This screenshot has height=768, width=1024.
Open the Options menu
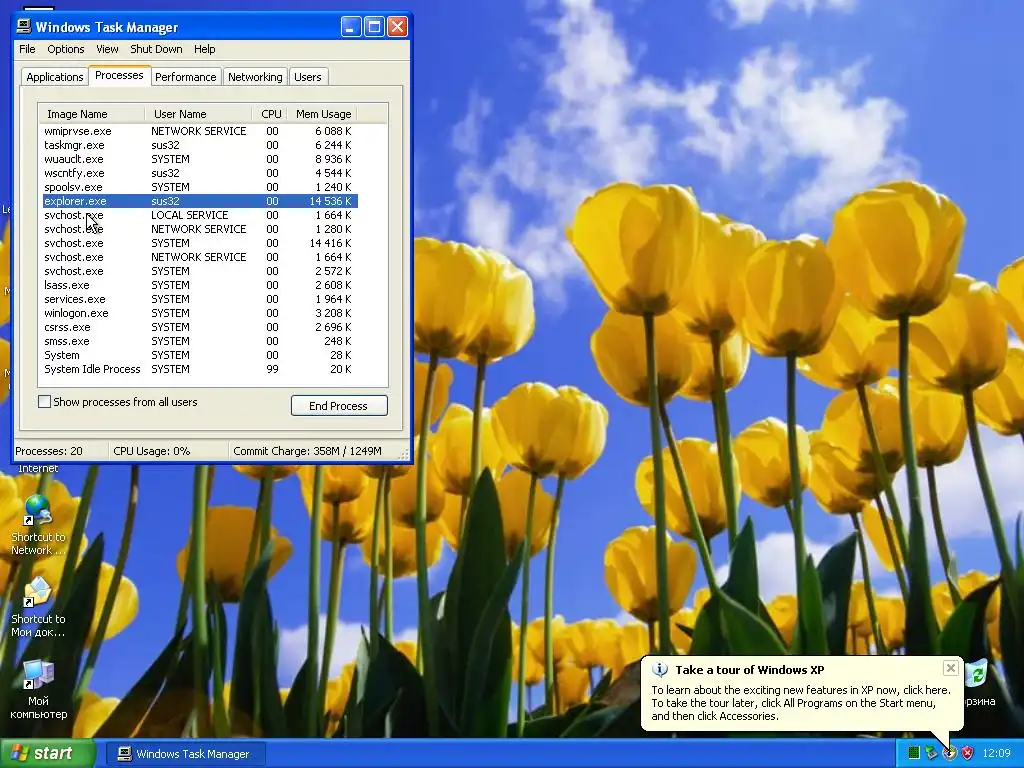point(65,49)
